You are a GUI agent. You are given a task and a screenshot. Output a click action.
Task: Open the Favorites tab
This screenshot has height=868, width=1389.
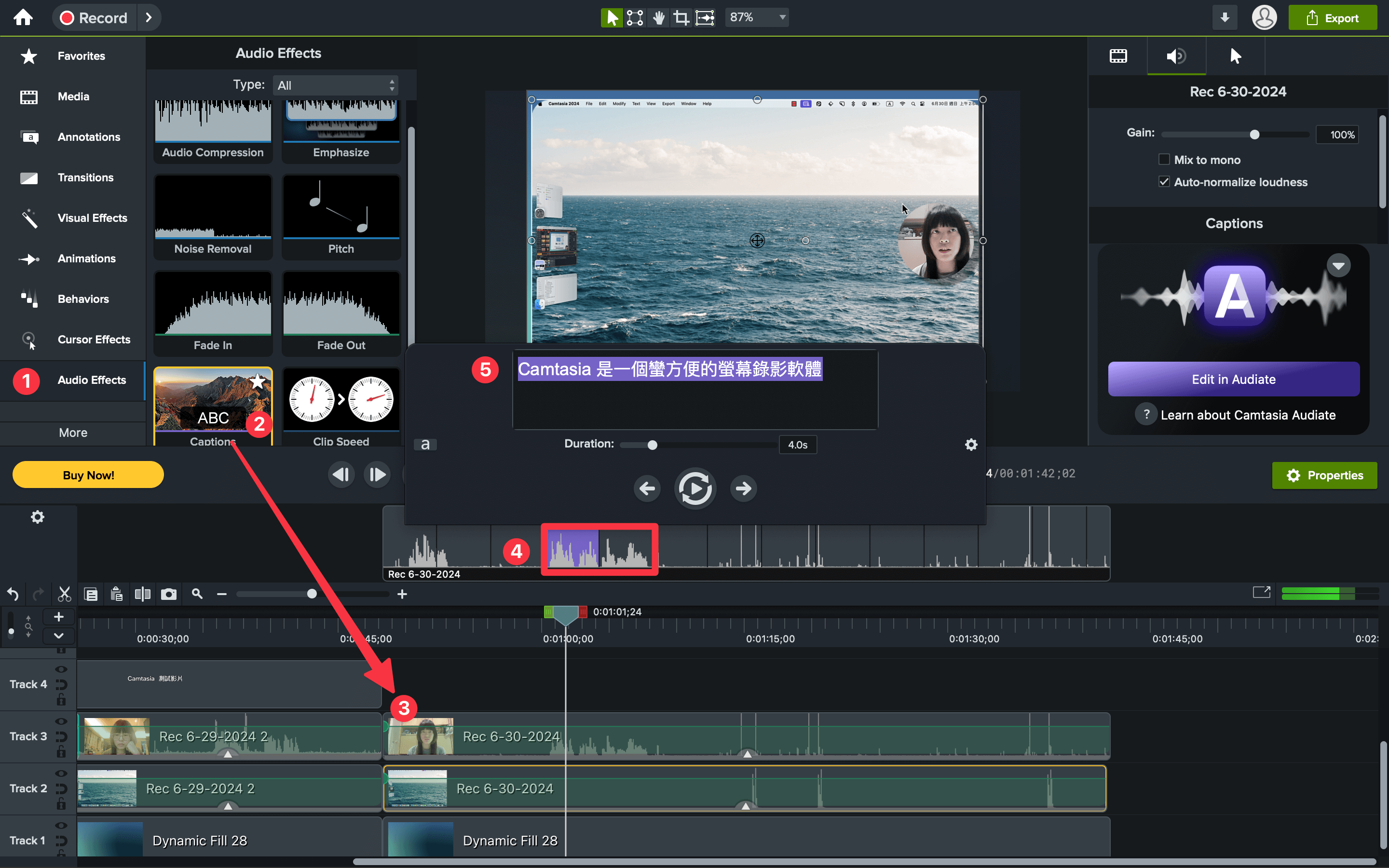point(73,55)
